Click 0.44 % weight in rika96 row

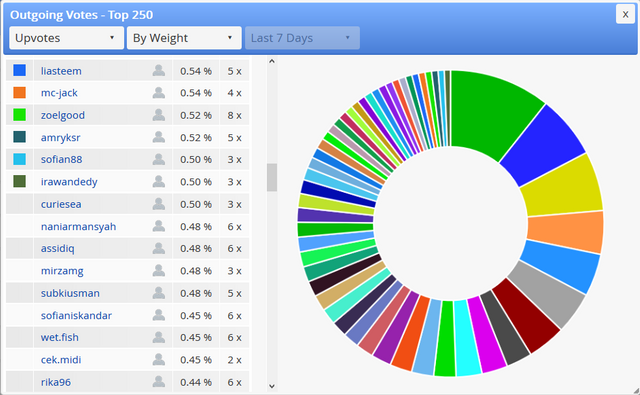click(x=196, y=382)
